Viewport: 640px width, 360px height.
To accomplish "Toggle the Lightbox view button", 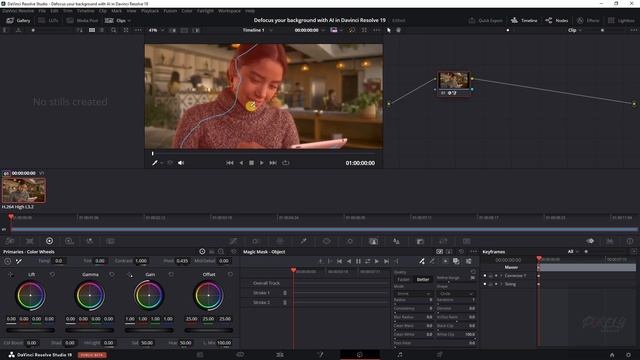I will point(621,20).
